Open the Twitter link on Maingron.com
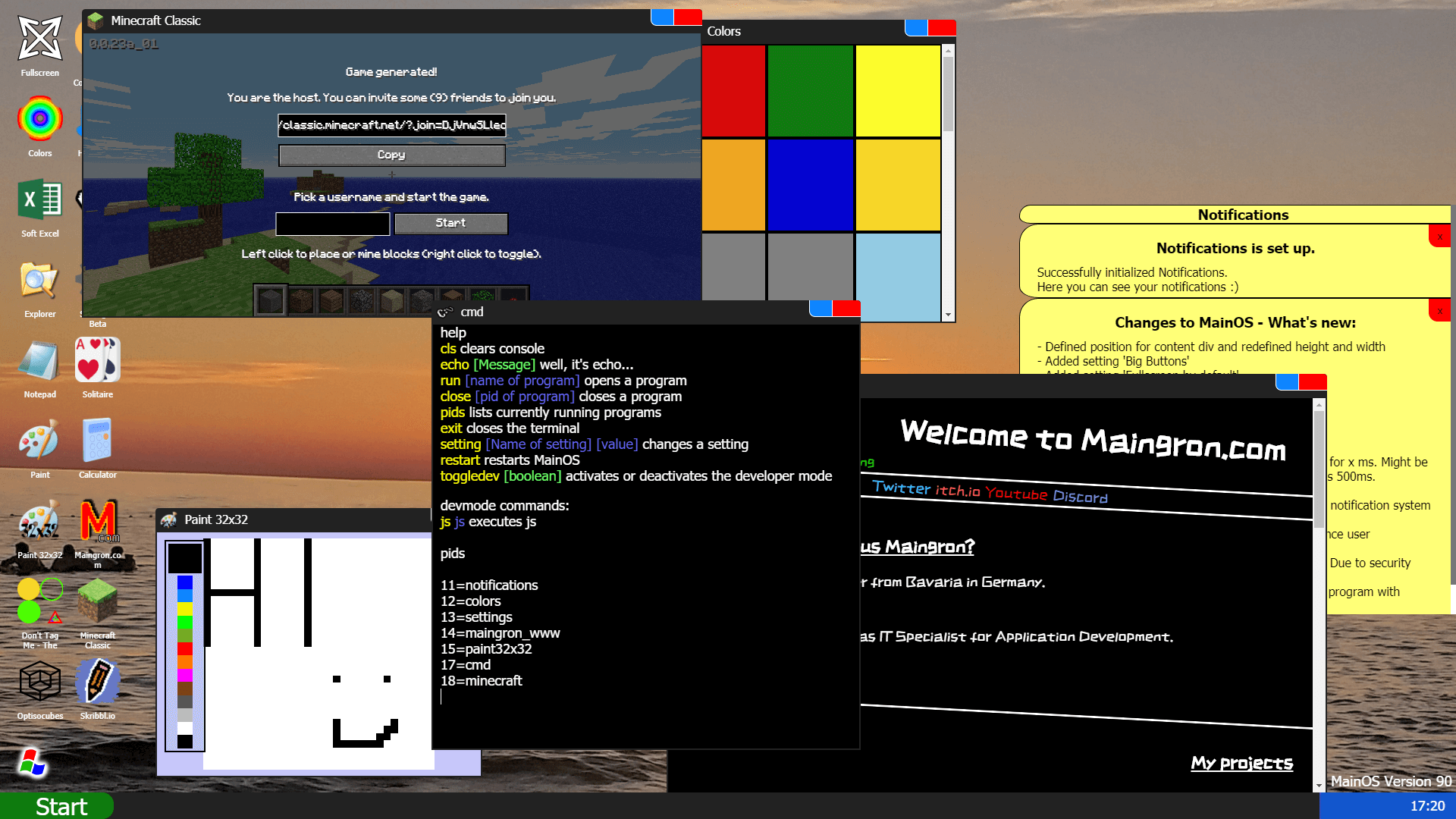 click(x=901, y=488)
